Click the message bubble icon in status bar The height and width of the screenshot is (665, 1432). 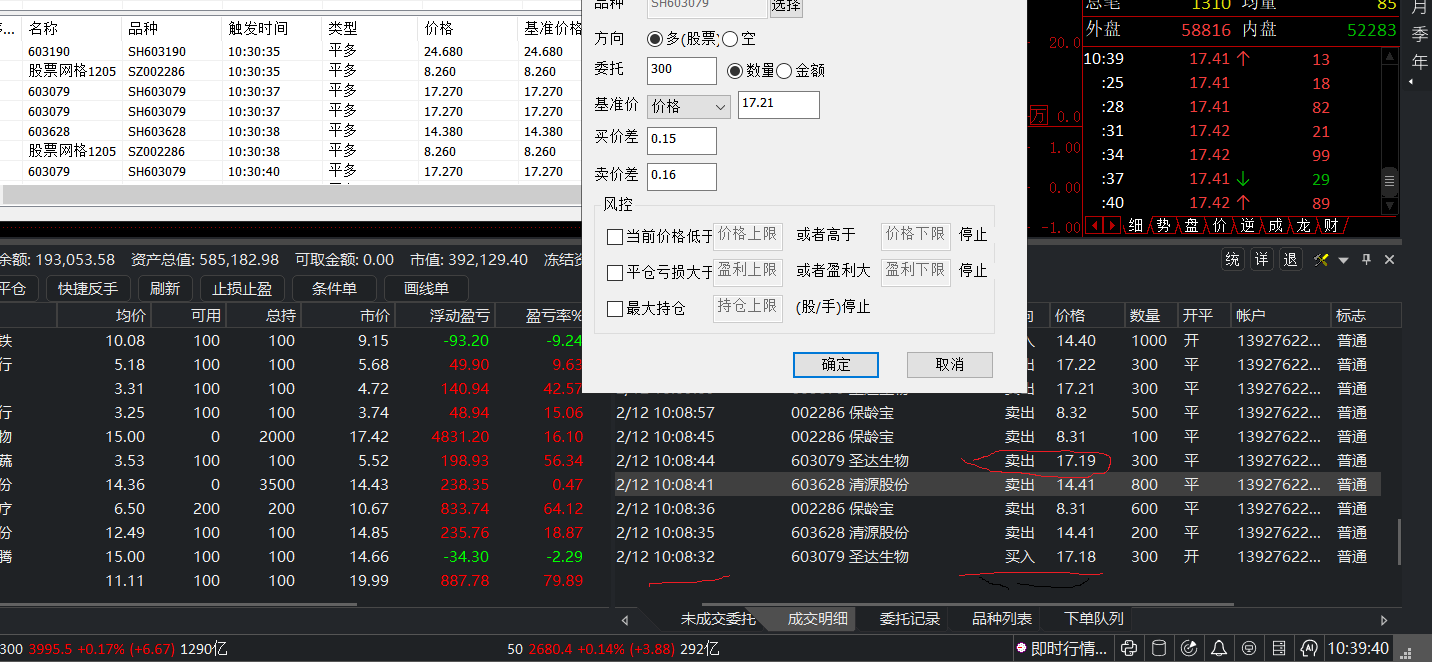(x=1250, y=648)
